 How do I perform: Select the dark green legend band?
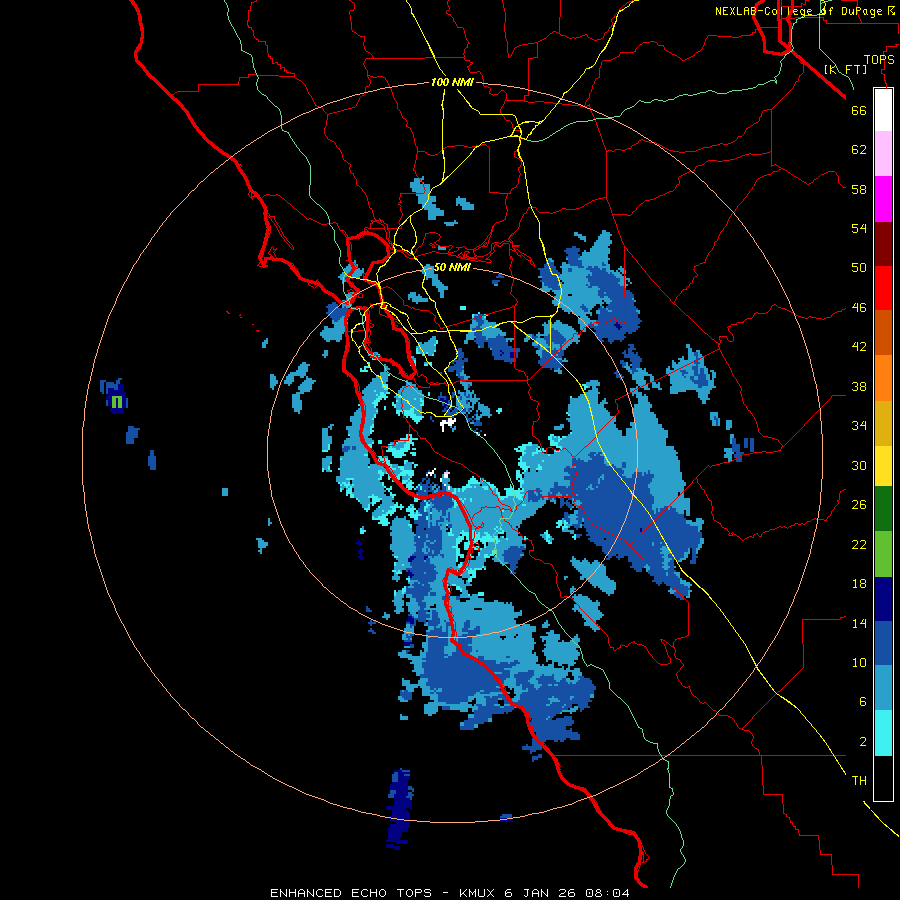pyautogui.click(x=883, y=509)
